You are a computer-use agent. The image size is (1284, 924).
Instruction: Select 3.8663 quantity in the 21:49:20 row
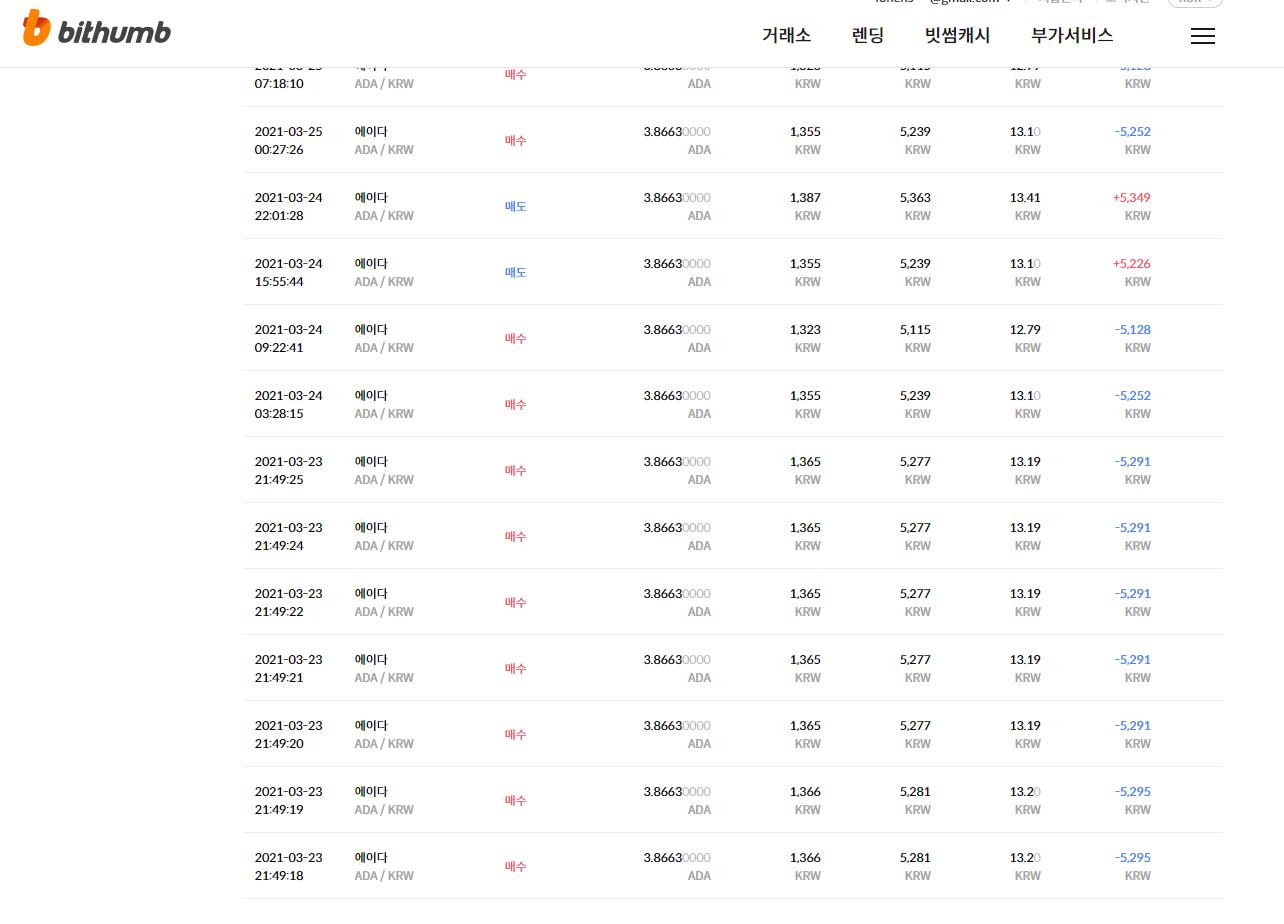pos(677,726)
